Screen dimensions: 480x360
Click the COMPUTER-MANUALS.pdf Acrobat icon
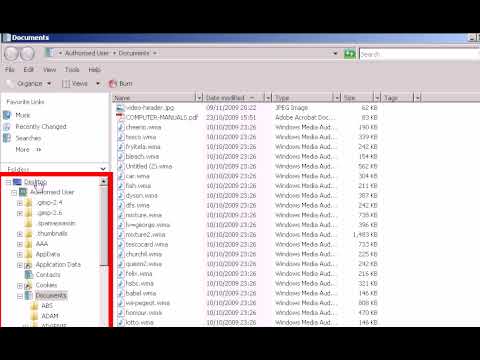point(120,117)
